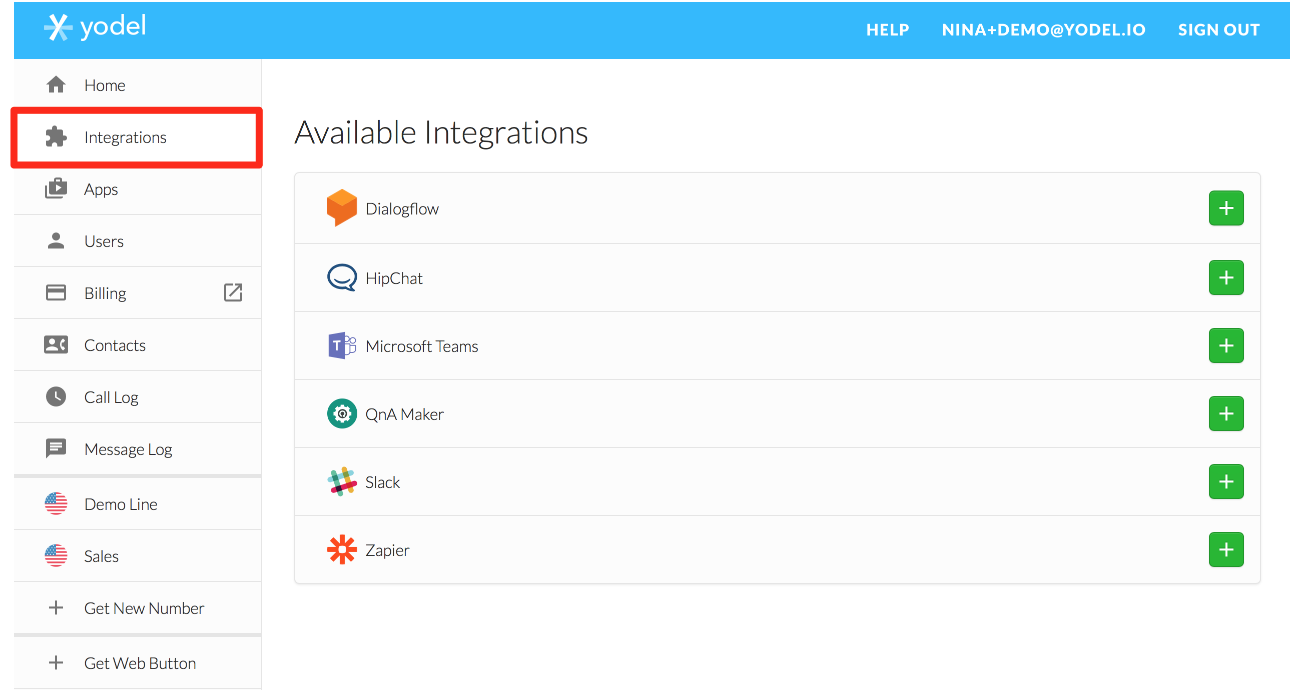Open Call Log label in sidebar
The image size is (1290, 690).
point(111,398)
